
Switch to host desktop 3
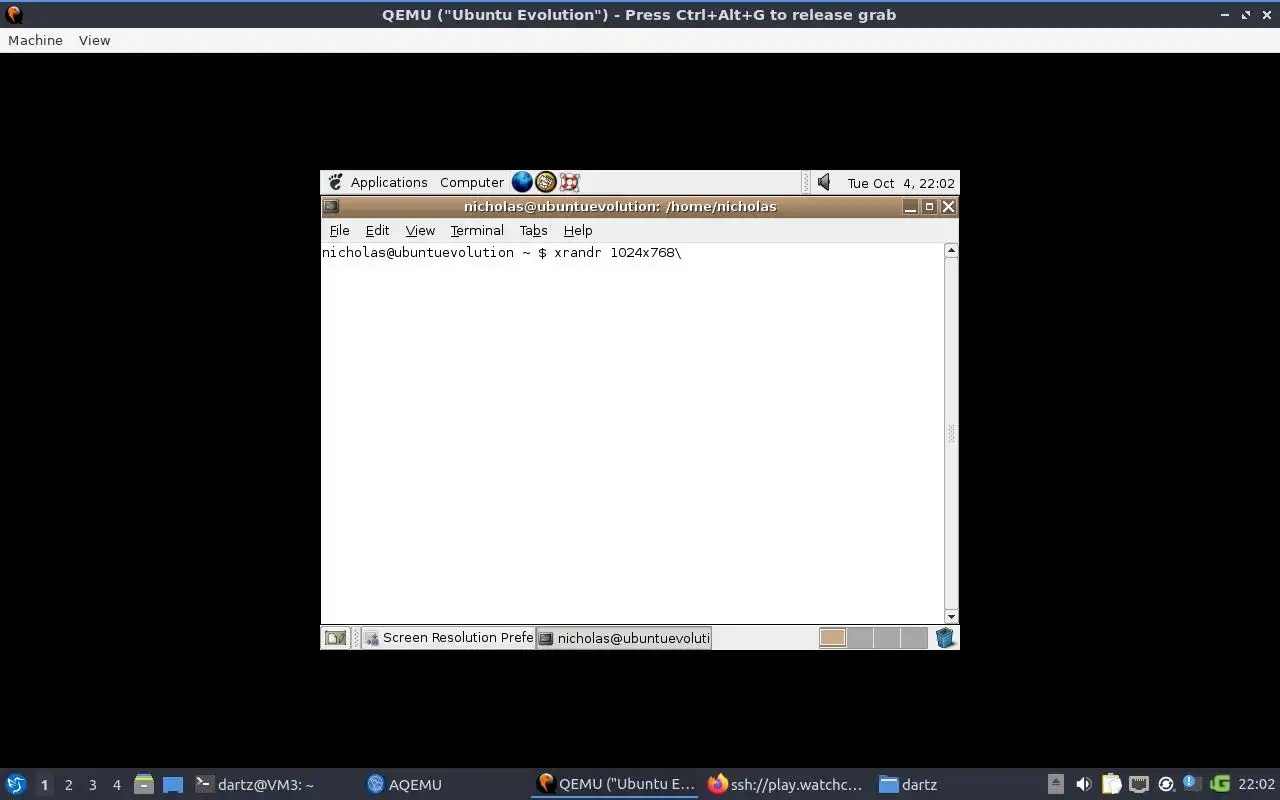tap(92, 785)
